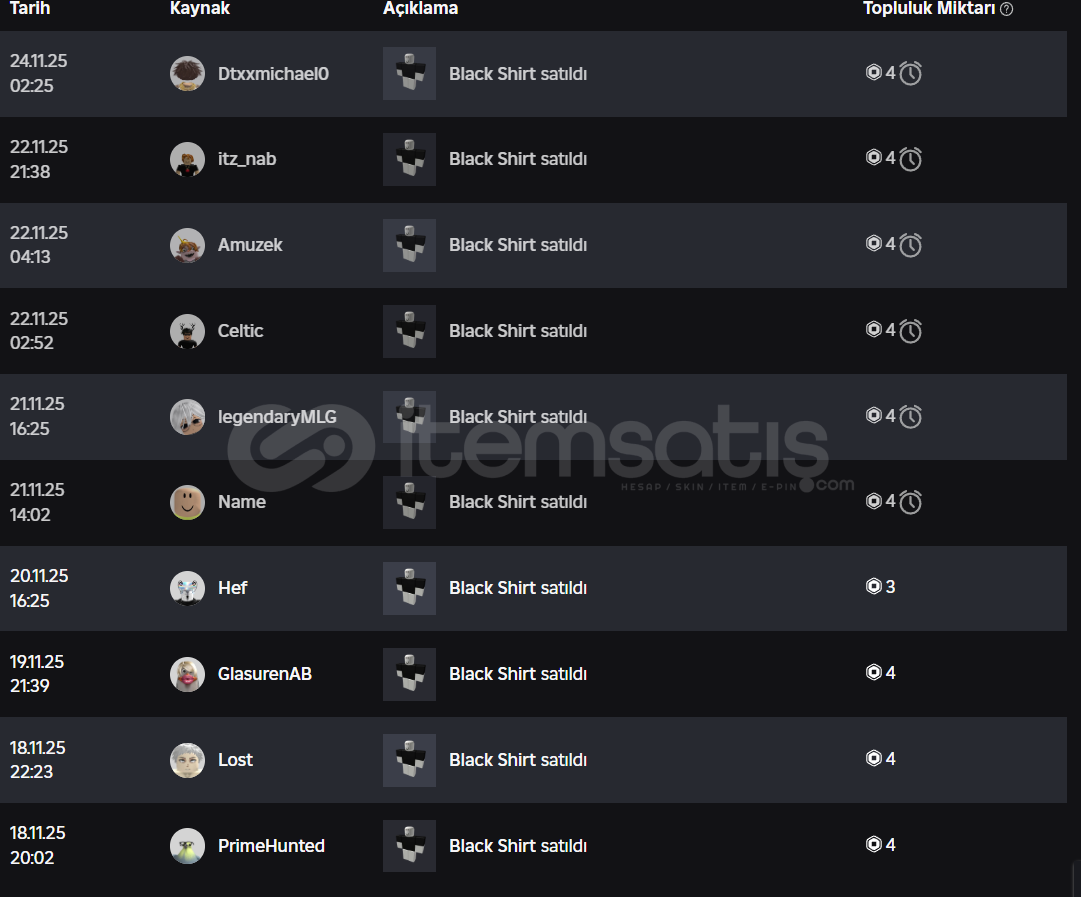Click the Robux icon in GlasurenAB row

pos(873,673)
